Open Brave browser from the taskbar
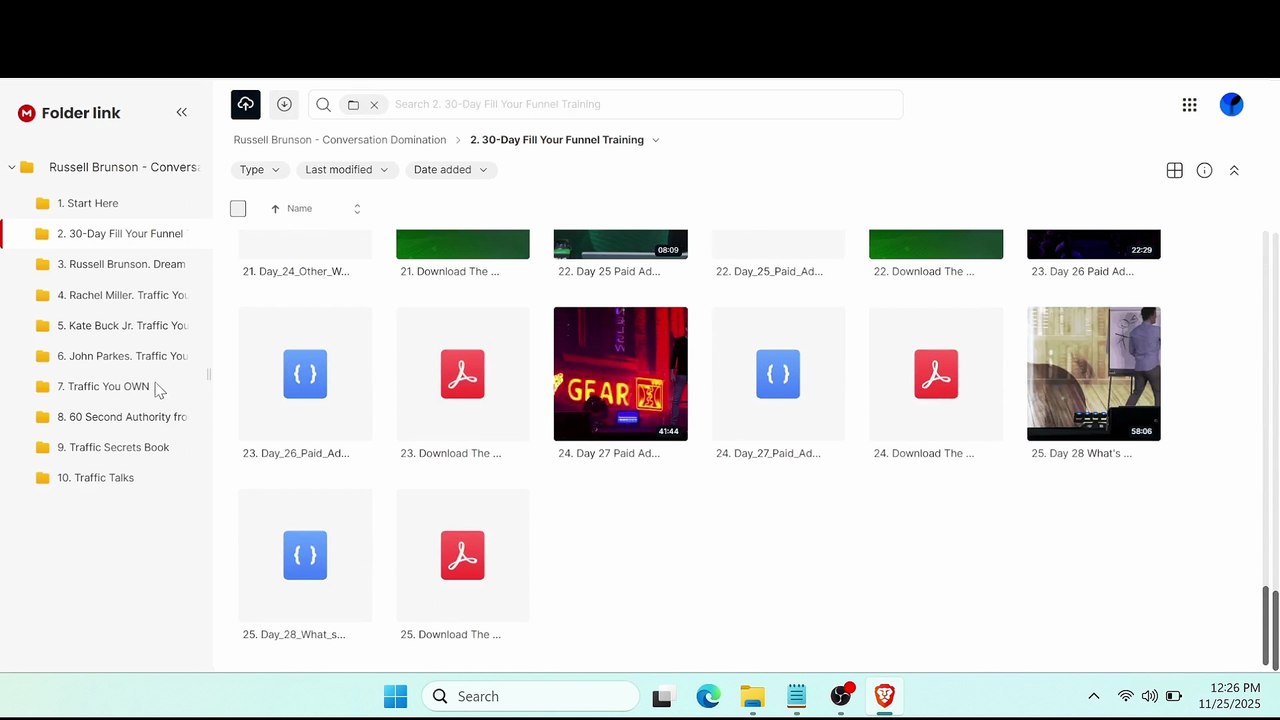Screen dimensions: 1280x720 884,697
